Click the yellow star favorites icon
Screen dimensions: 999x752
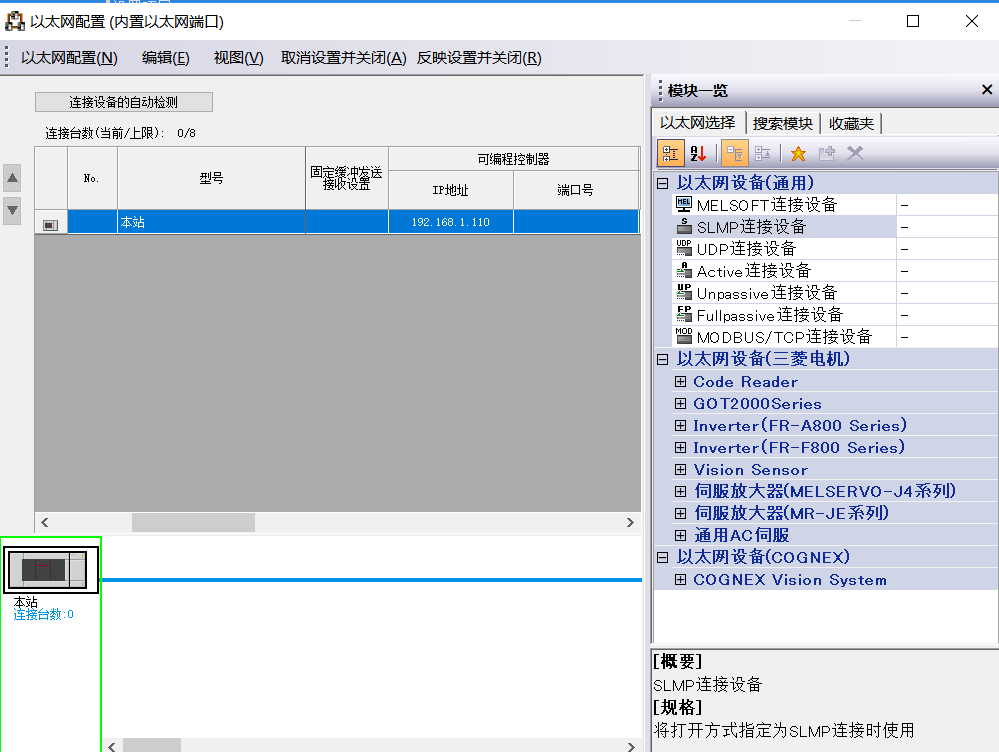coord(798,153)
